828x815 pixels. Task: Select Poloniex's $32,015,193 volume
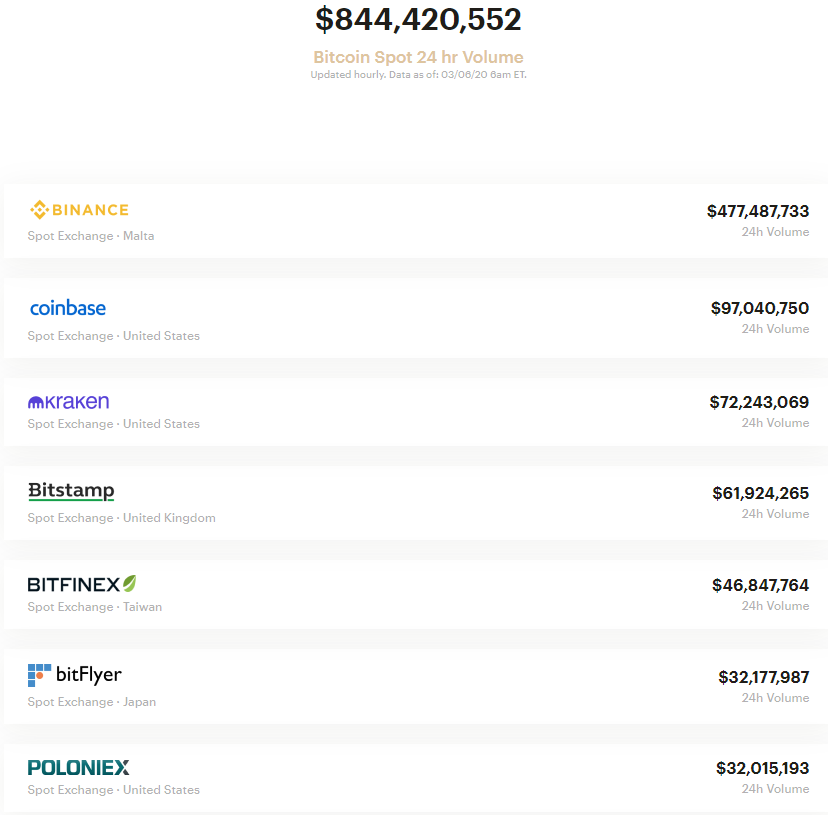coord(760,769)
